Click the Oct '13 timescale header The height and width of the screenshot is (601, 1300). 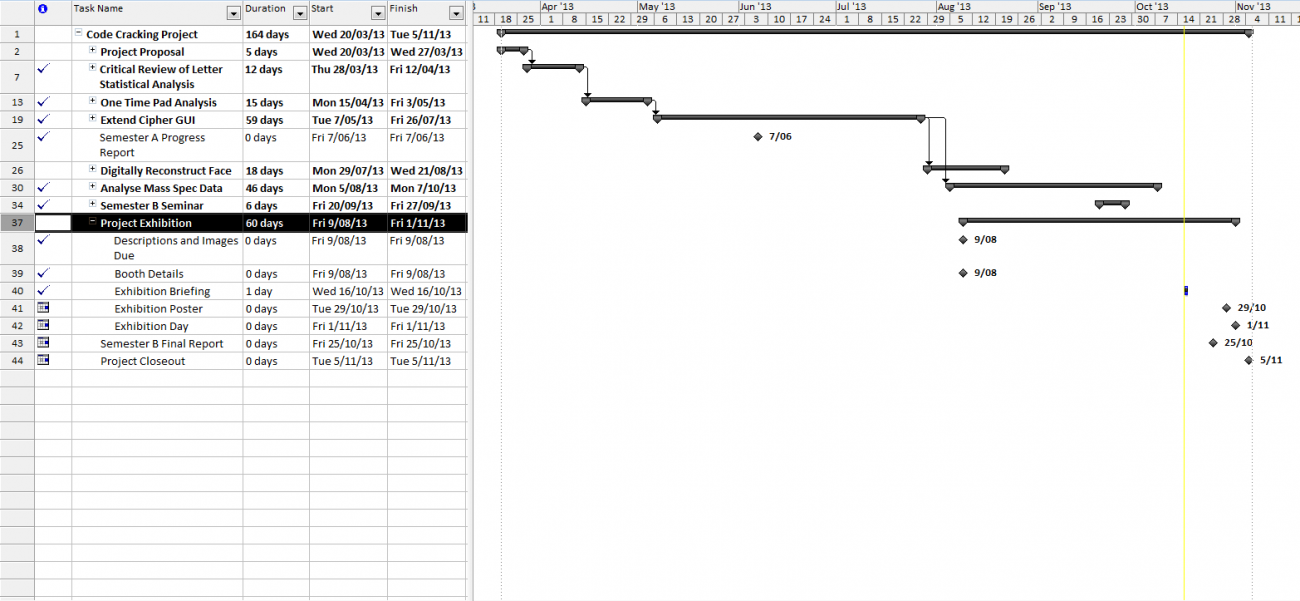(1183, 6)
